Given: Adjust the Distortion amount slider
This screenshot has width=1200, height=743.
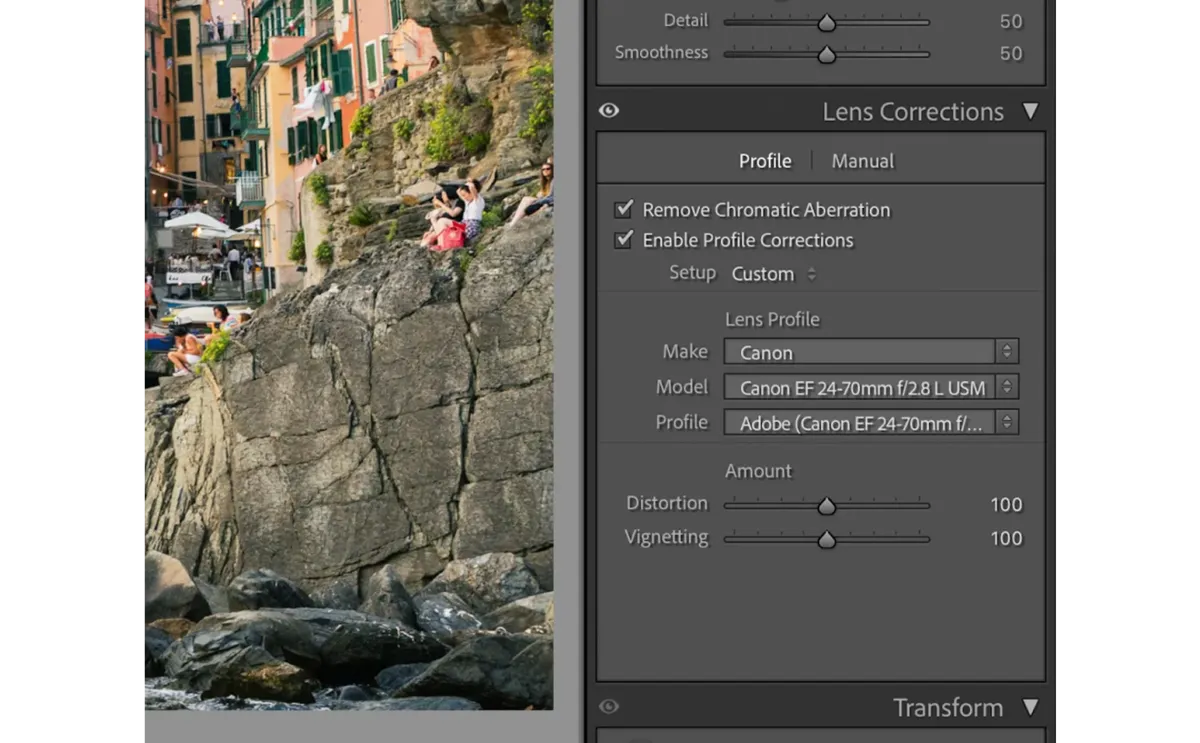Looking at the screenshot, I should 826,505.
